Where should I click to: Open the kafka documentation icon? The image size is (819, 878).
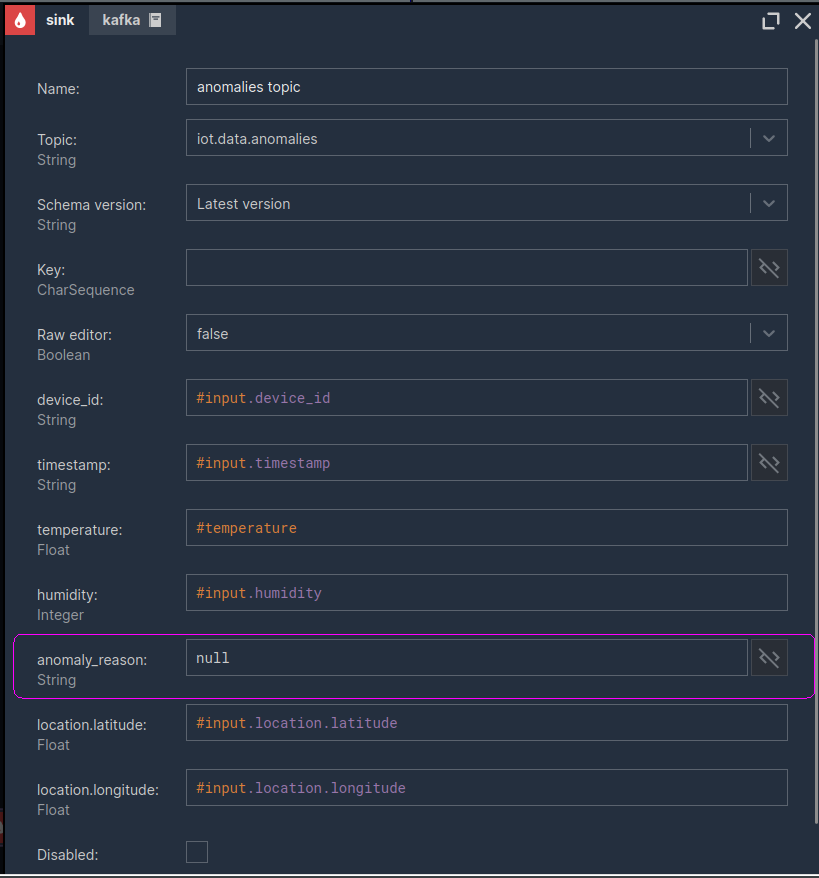click(x=155, y=20)
